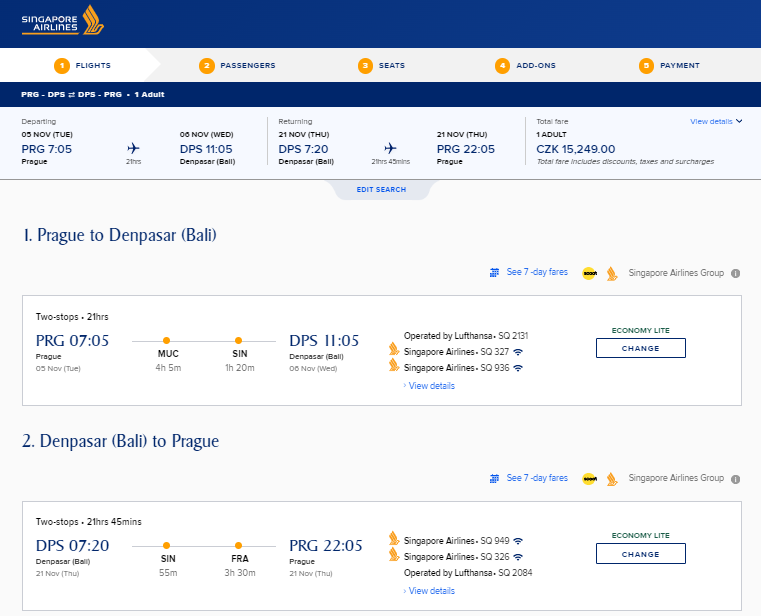Click Operated by Lufthansa SQ 2084
Image resolution: width=761 pixels, height=616 pixels.
coord(468,573)
